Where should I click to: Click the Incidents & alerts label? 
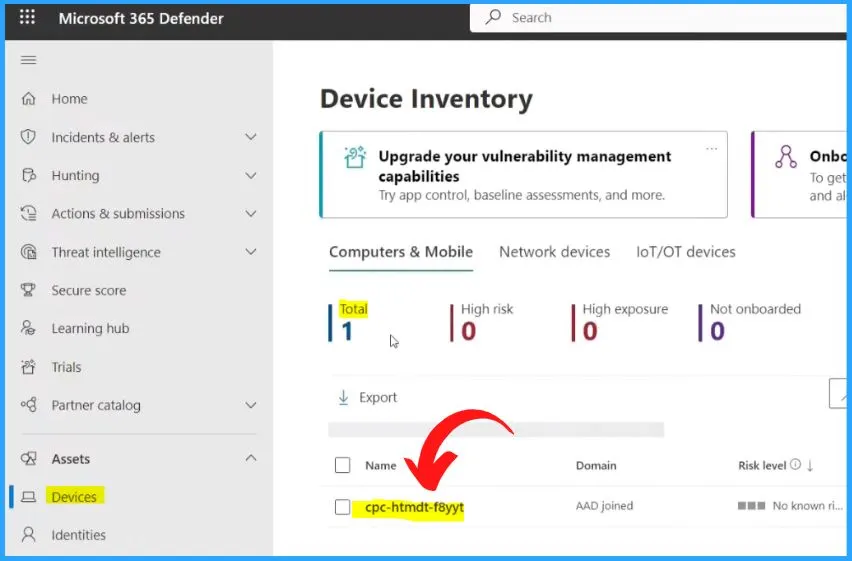coord(103,137)
